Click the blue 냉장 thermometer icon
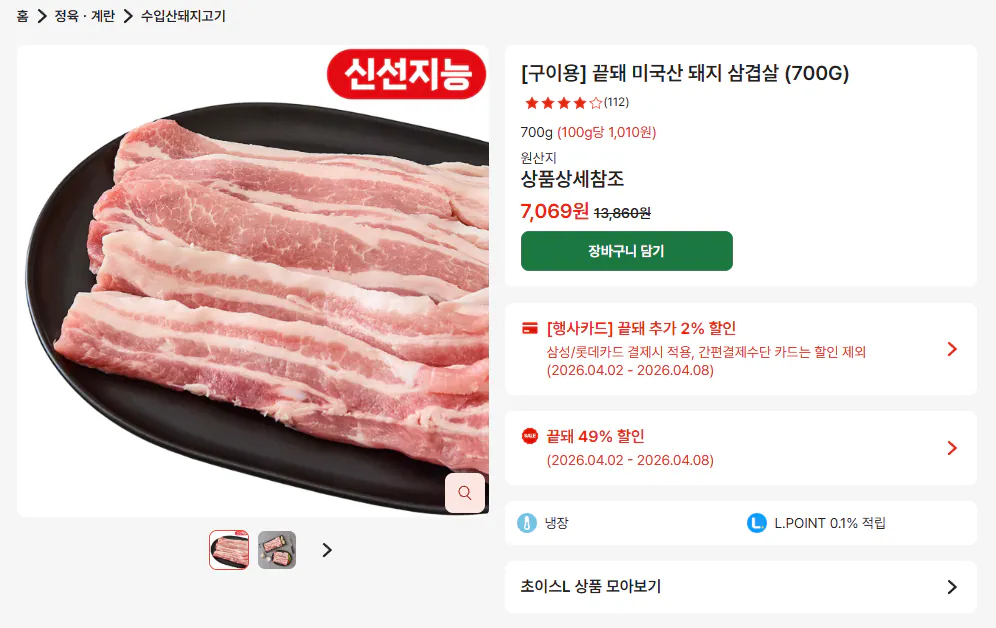The height and width of the screenshot is (628, 996). pyautogui.click(x=530, y=523)
